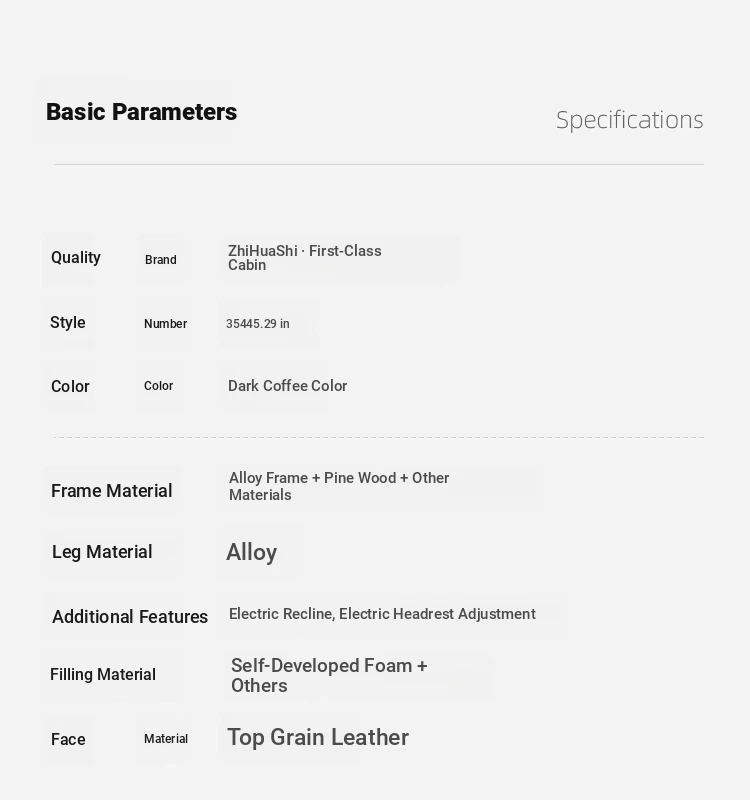Click the large Color row label
This screenshot has width=750, height=800.
tap(70, 386)
